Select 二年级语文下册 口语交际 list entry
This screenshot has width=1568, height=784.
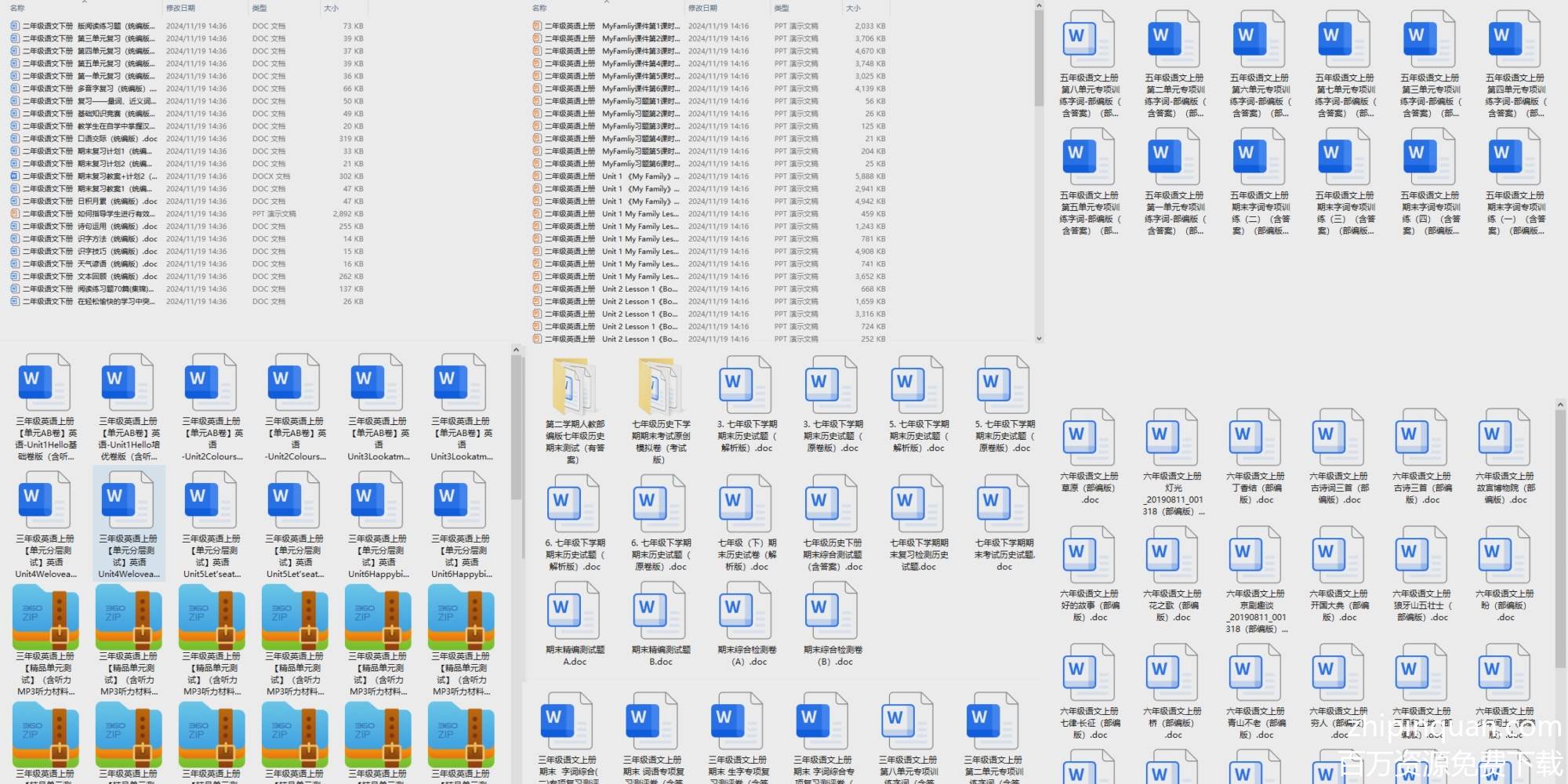pos(86,139)
